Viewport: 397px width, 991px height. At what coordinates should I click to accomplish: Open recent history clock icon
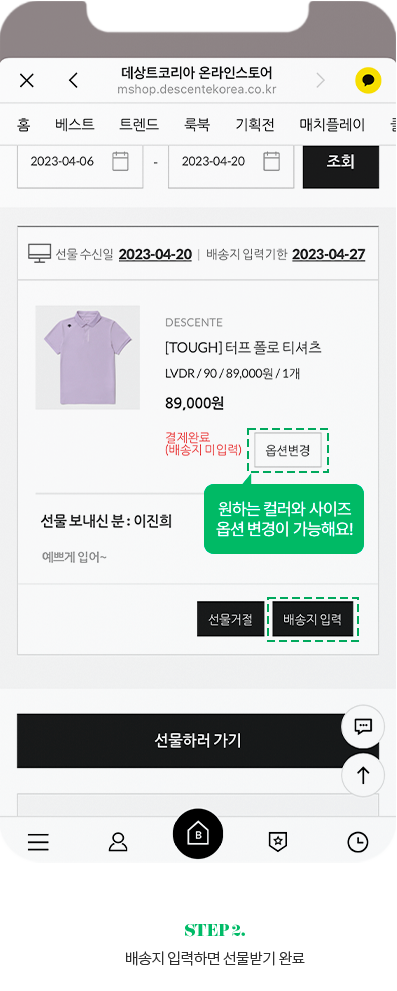(x=358, y=842)
